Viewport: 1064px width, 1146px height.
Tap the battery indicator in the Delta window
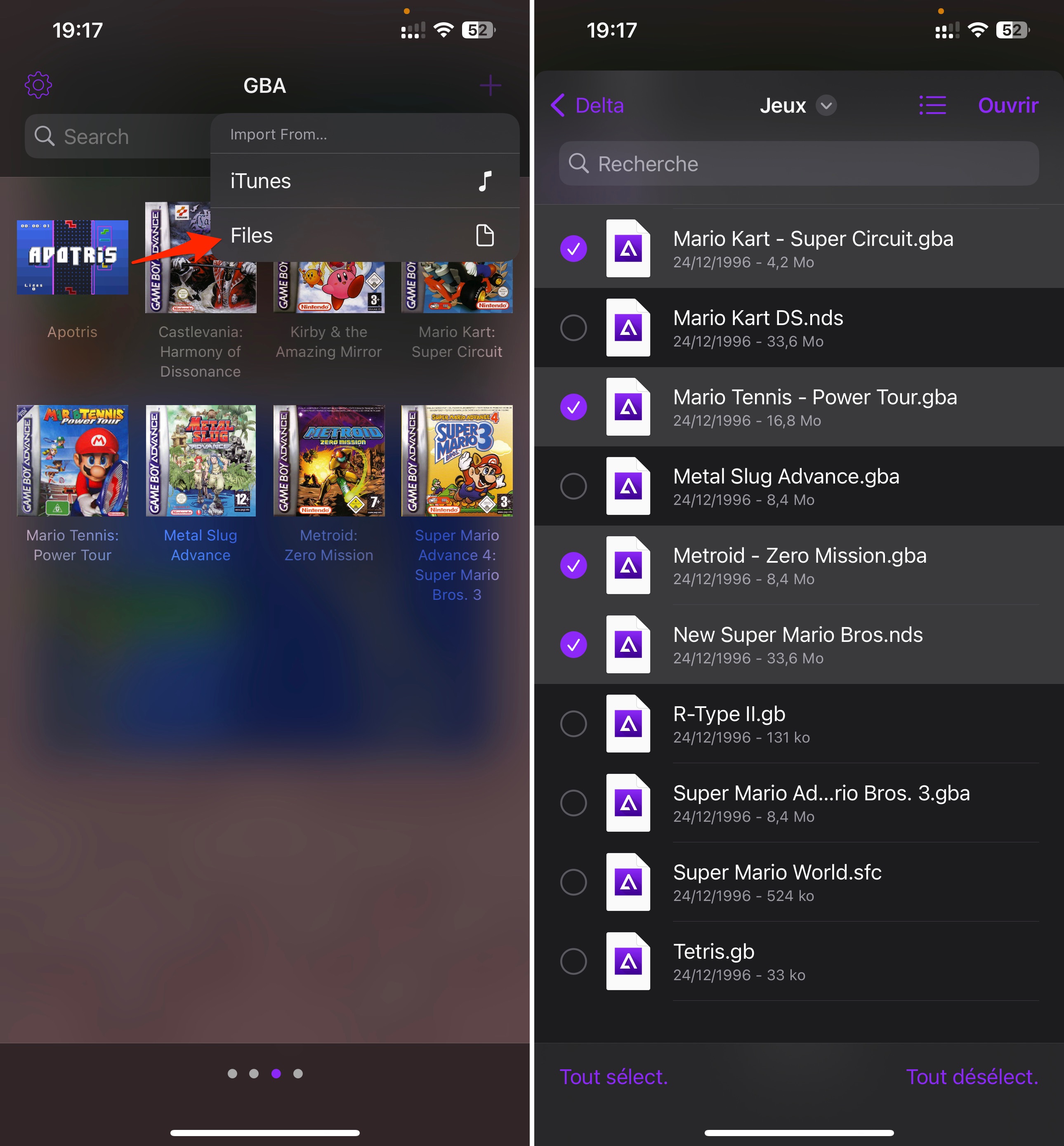pyautogui.click(x=479, y=30)
